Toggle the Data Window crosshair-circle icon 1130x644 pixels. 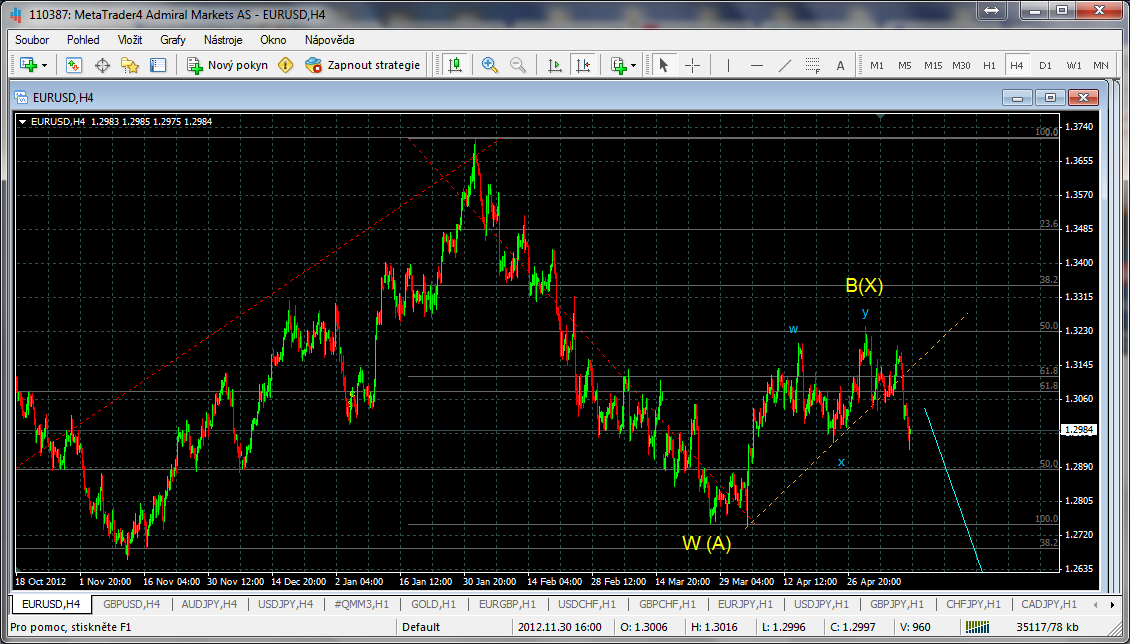click(102, 65)
